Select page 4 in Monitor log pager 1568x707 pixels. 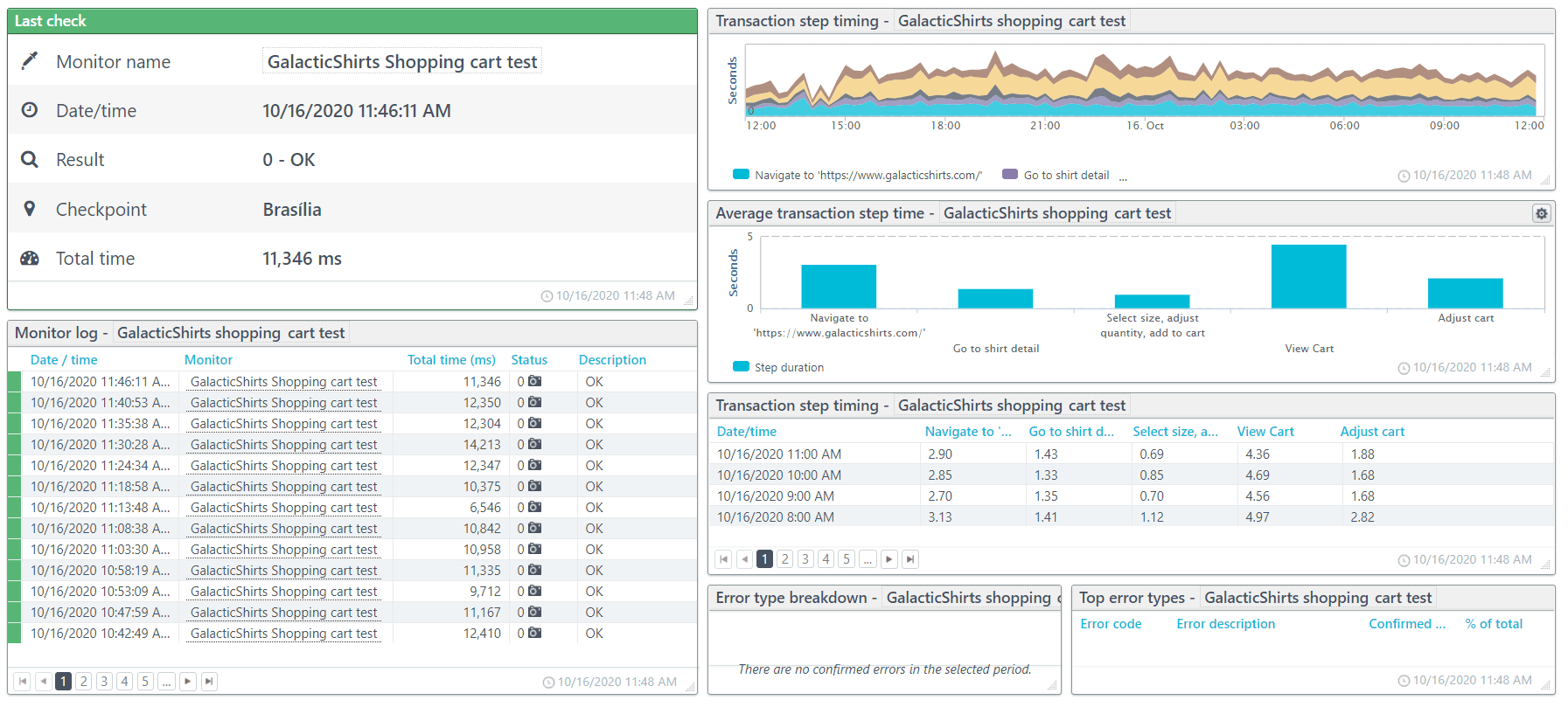pos(125,682)
